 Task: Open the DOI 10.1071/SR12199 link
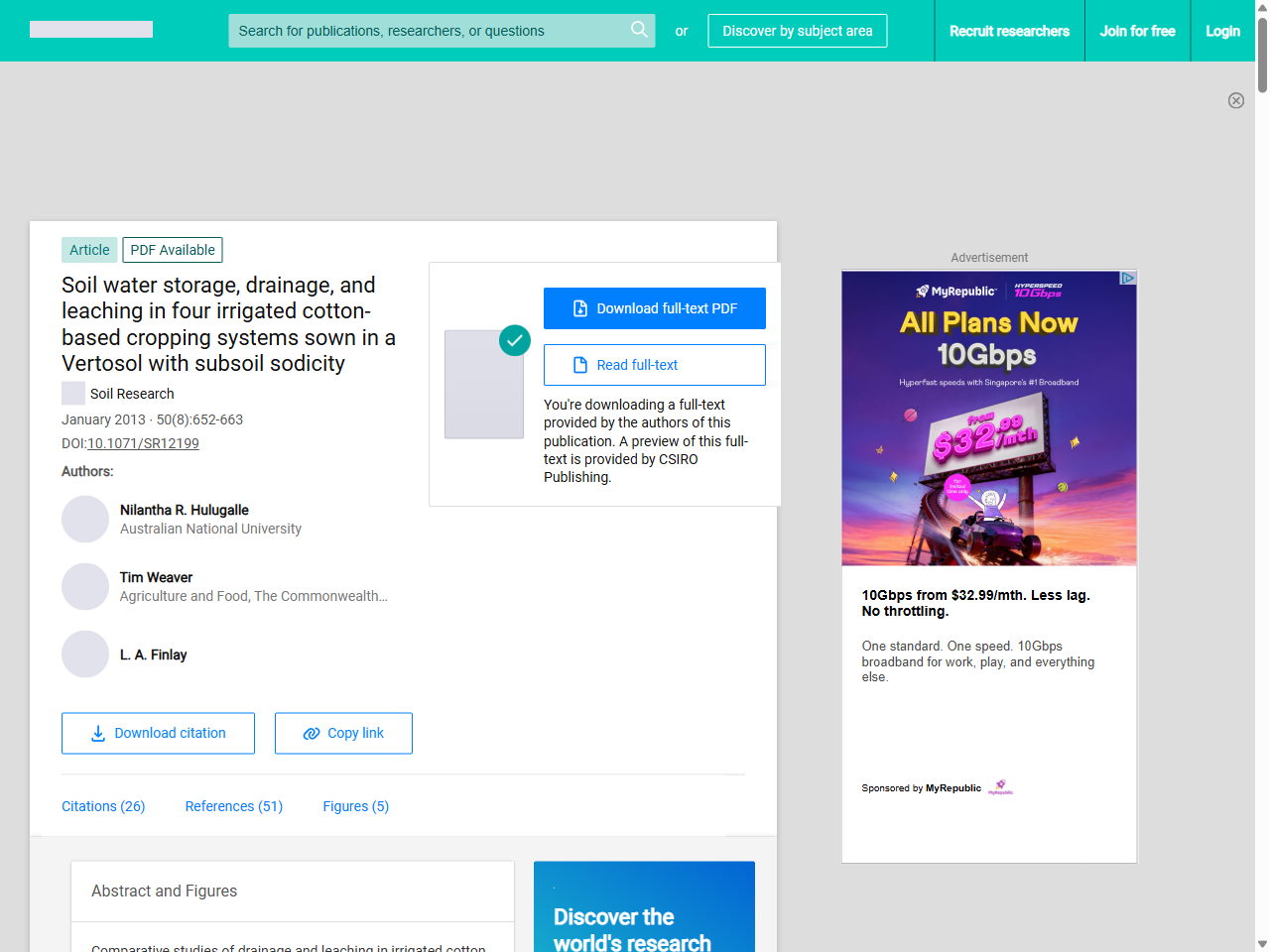143,443
